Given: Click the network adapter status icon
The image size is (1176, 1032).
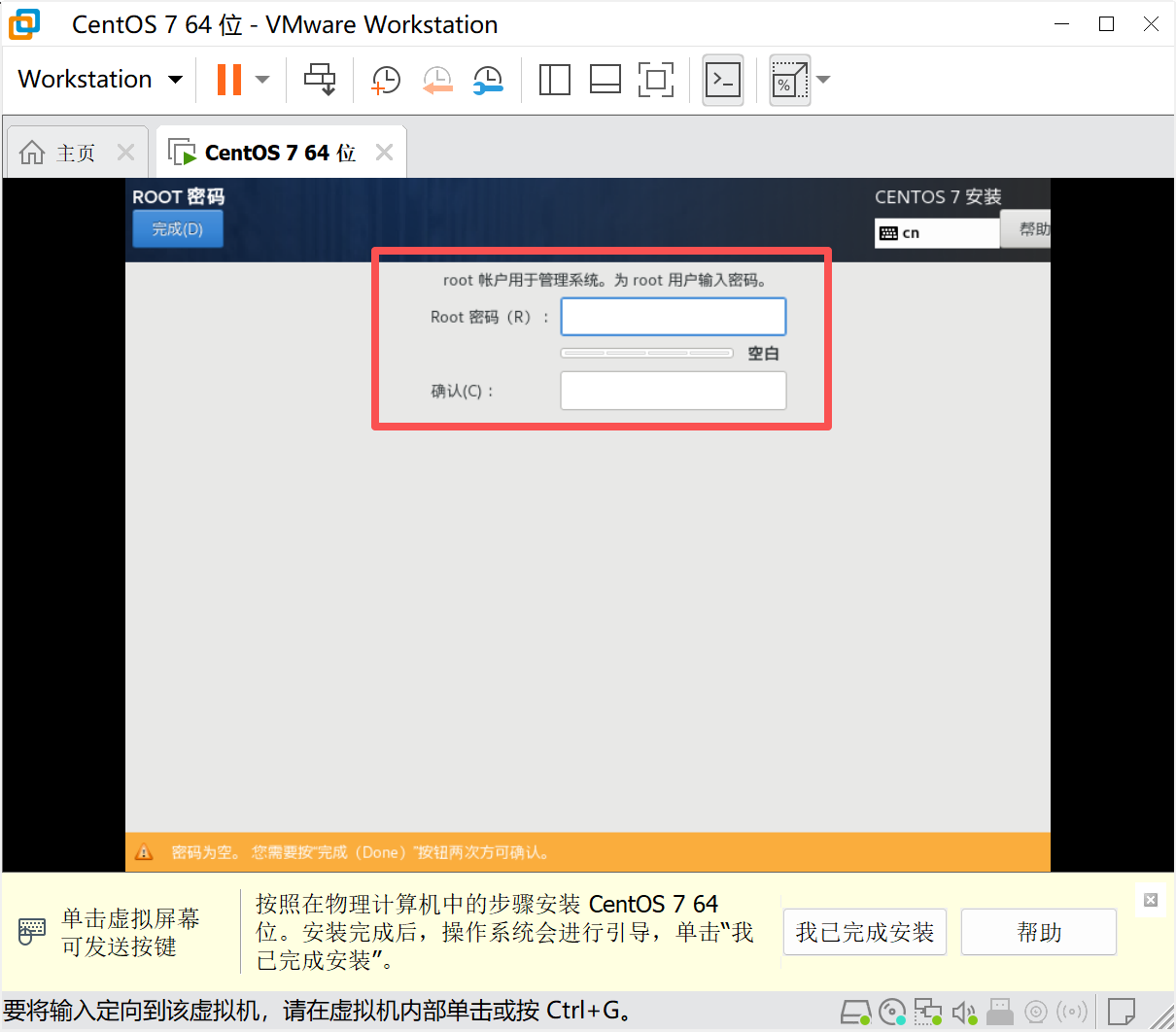Looking at the screenshot, I should pos(928,1013).
